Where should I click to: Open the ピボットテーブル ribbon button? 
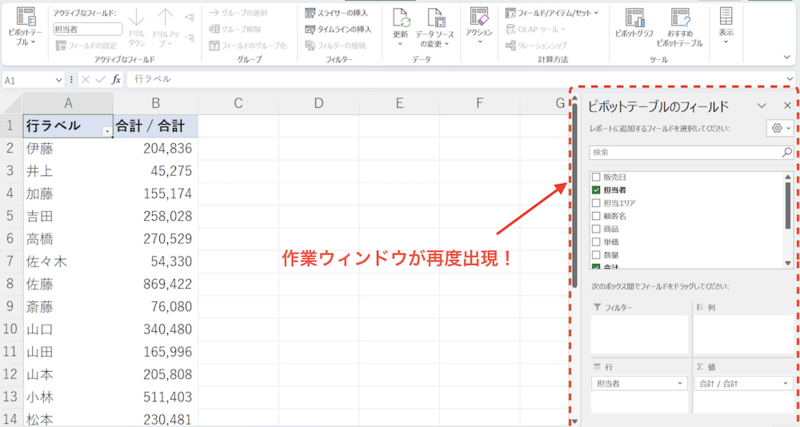[x=26, y=28]
